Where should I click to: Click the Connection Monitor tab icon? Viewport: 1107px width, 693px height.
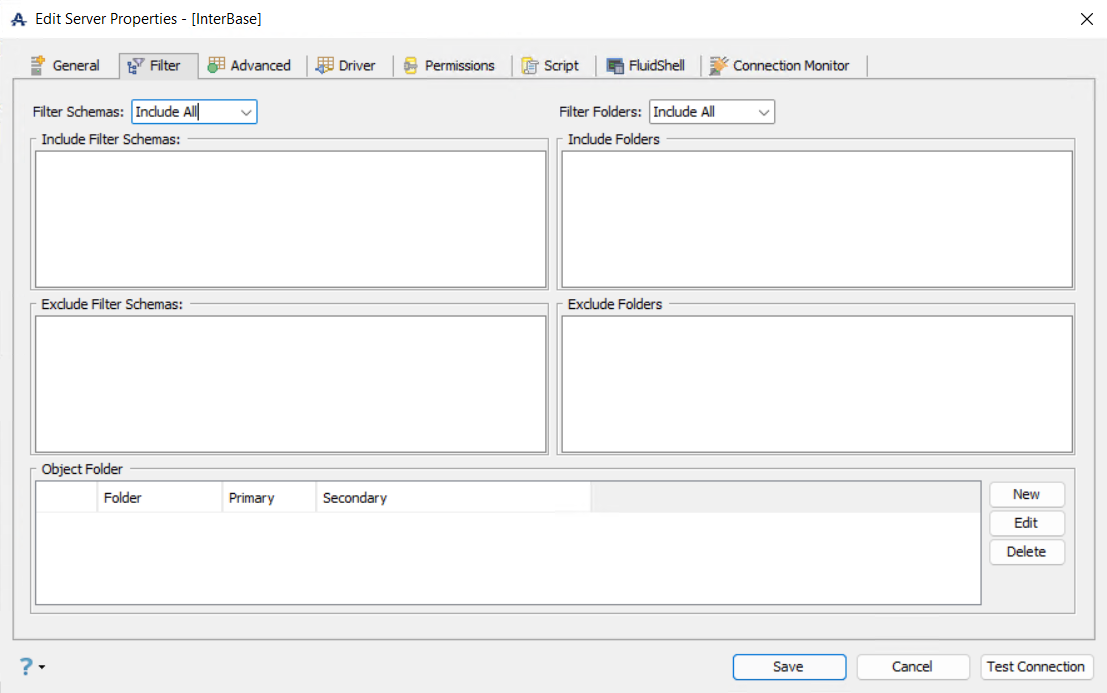718,66
